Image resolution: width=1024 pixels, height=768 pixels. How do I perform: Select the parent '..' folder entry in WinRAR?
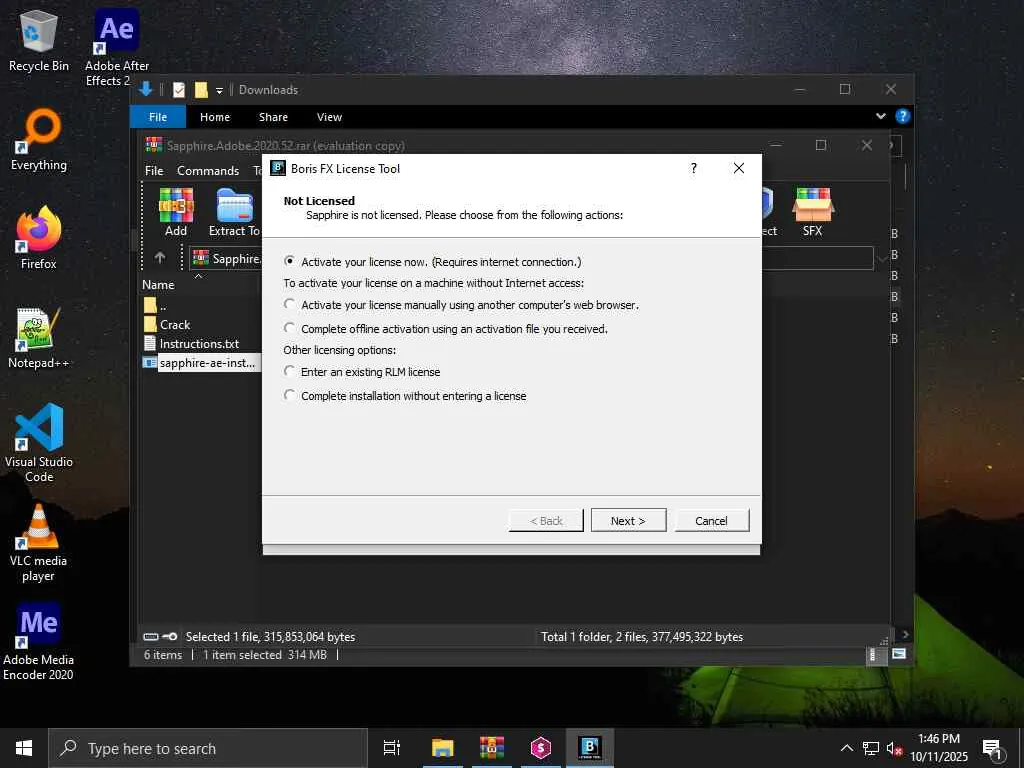pos(155,305)
